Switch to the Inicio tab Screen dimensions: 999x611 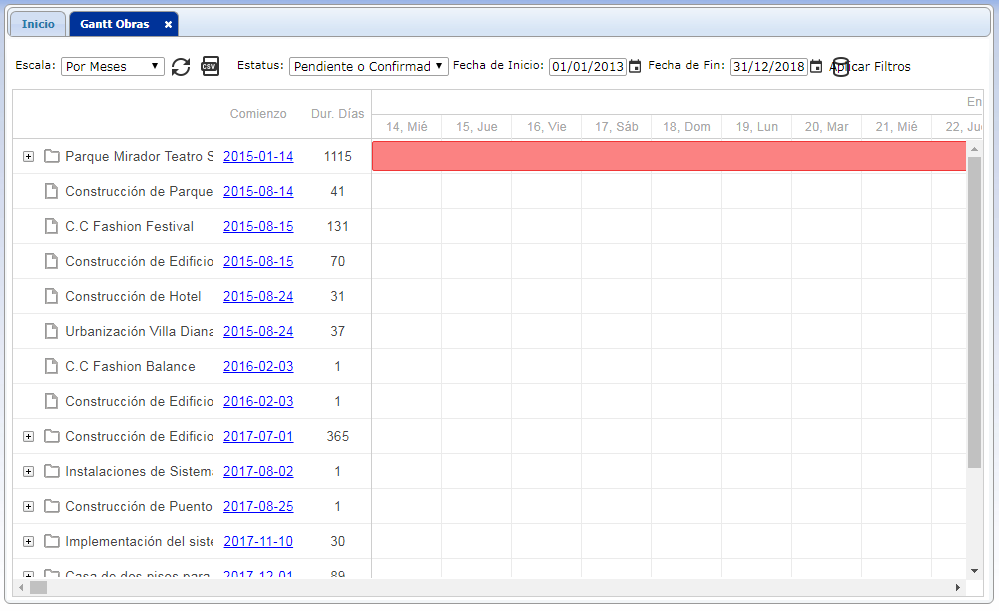[38, 24]
